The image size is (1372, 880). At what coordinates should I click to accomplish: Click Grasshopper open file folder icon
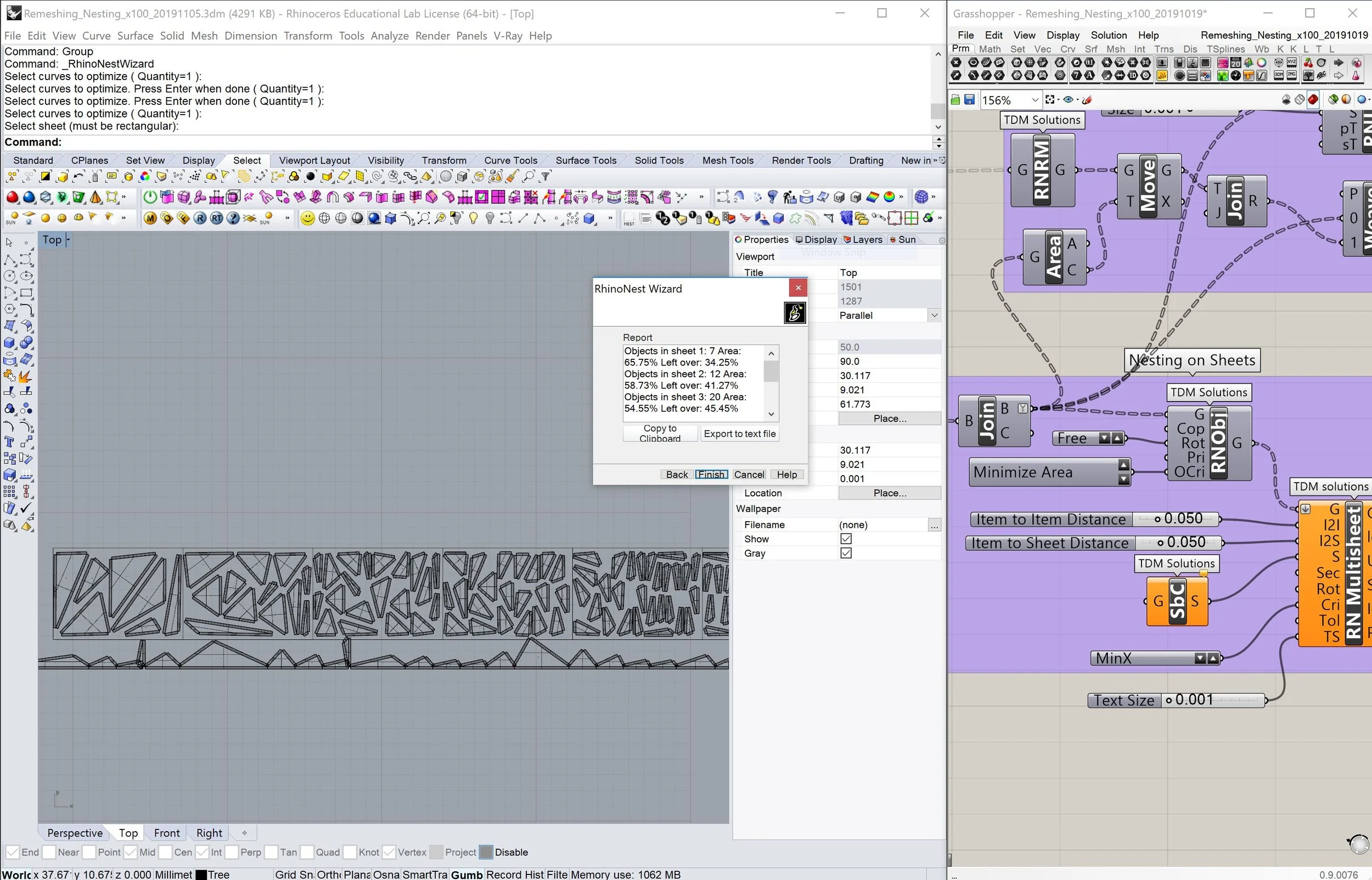click(x=955, y=100)
